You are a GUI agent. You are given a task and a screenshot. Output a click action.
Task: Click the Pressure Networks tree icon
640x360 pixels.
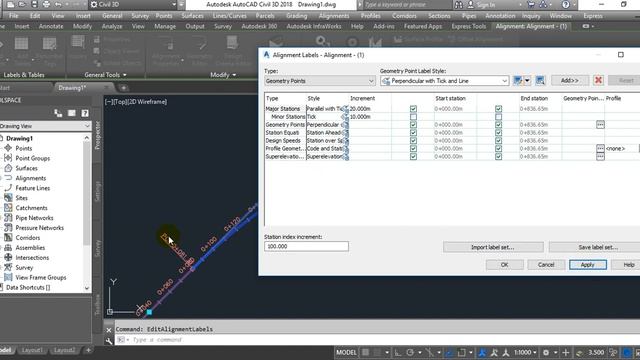point(8,227)
